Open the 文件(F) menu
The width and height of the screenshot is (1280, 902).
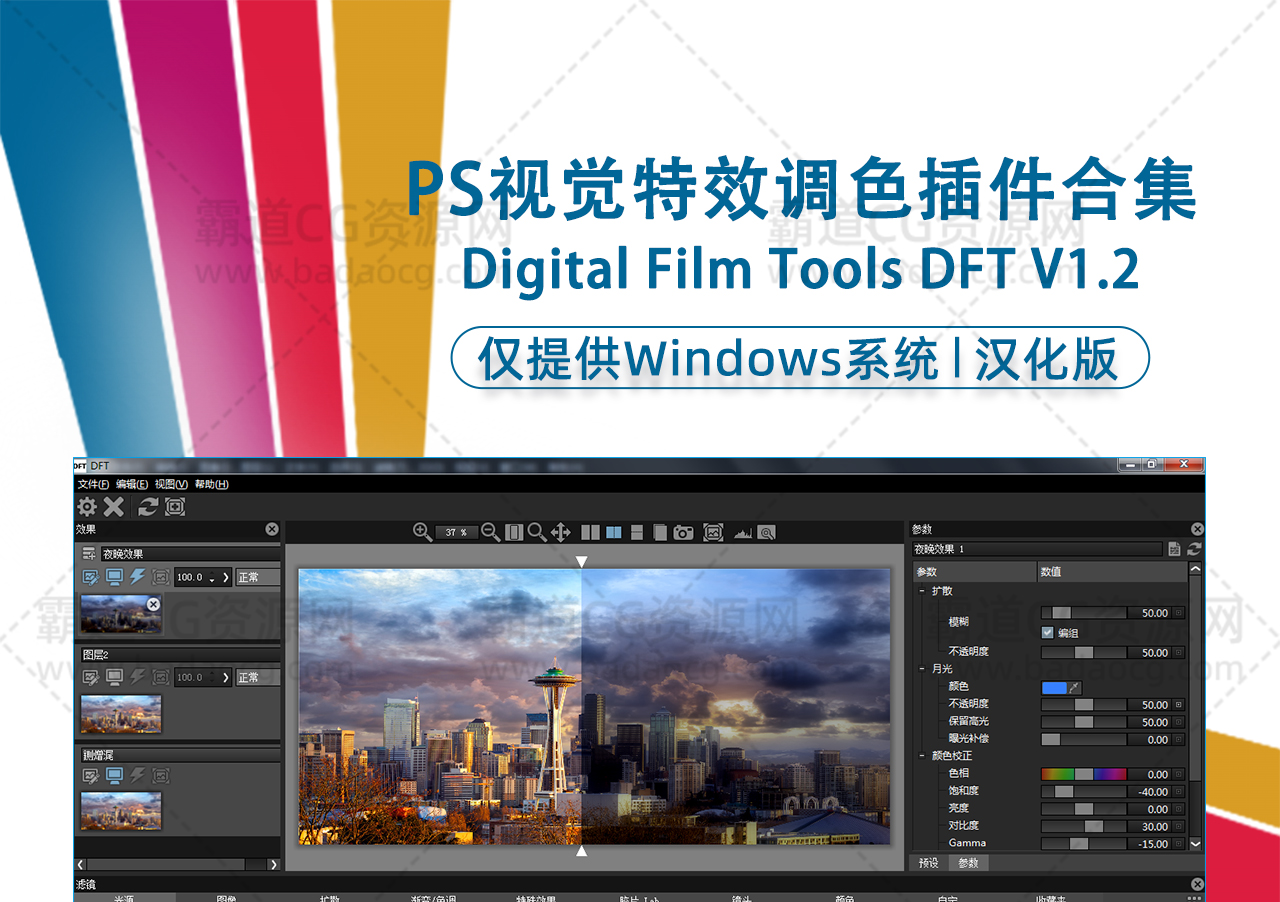[x=93, y=484]
